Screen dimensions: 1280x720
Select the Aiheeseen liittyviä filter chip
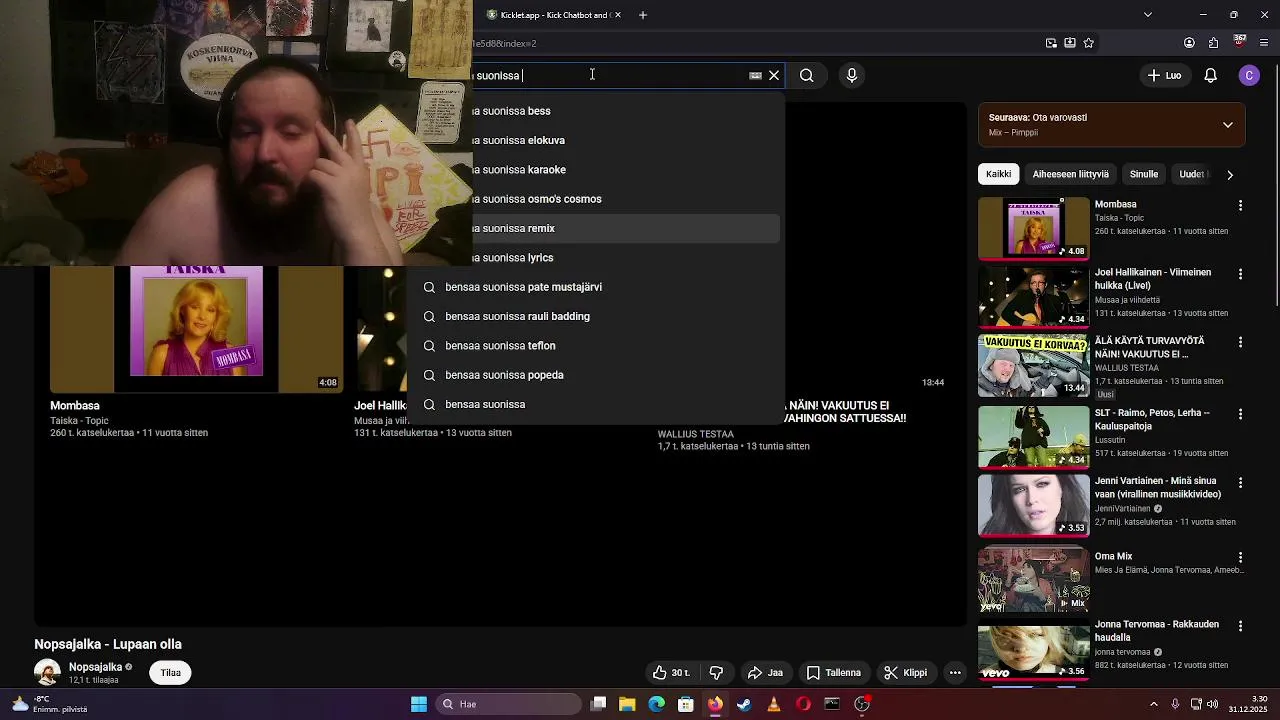tap(1070, 174)
